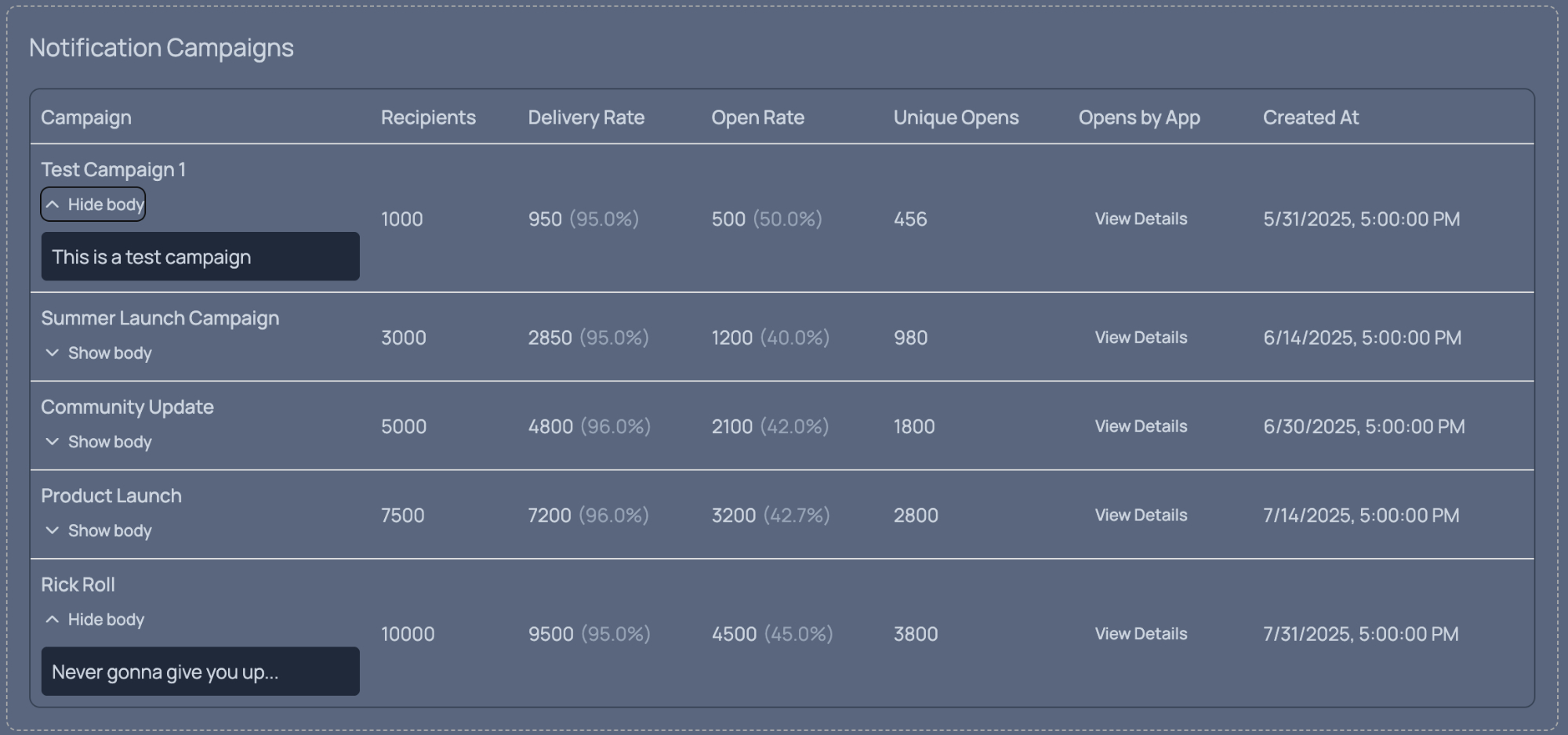The width and height of the screenshot is (1568, 735).
Task: Open View Details for Summer Launch Campaign
Action: click(1141, 338)
